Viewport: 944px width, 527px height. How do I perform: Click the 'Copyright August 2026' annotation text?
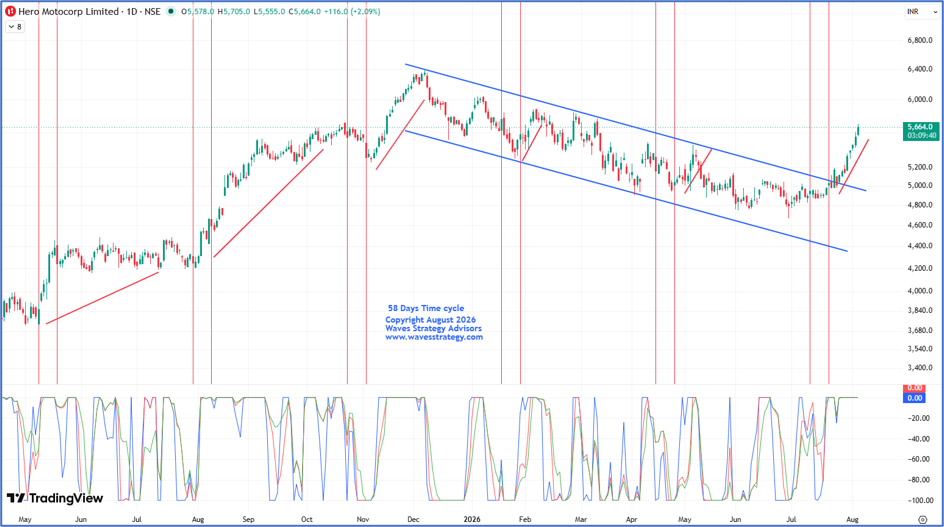pos(430,320)
